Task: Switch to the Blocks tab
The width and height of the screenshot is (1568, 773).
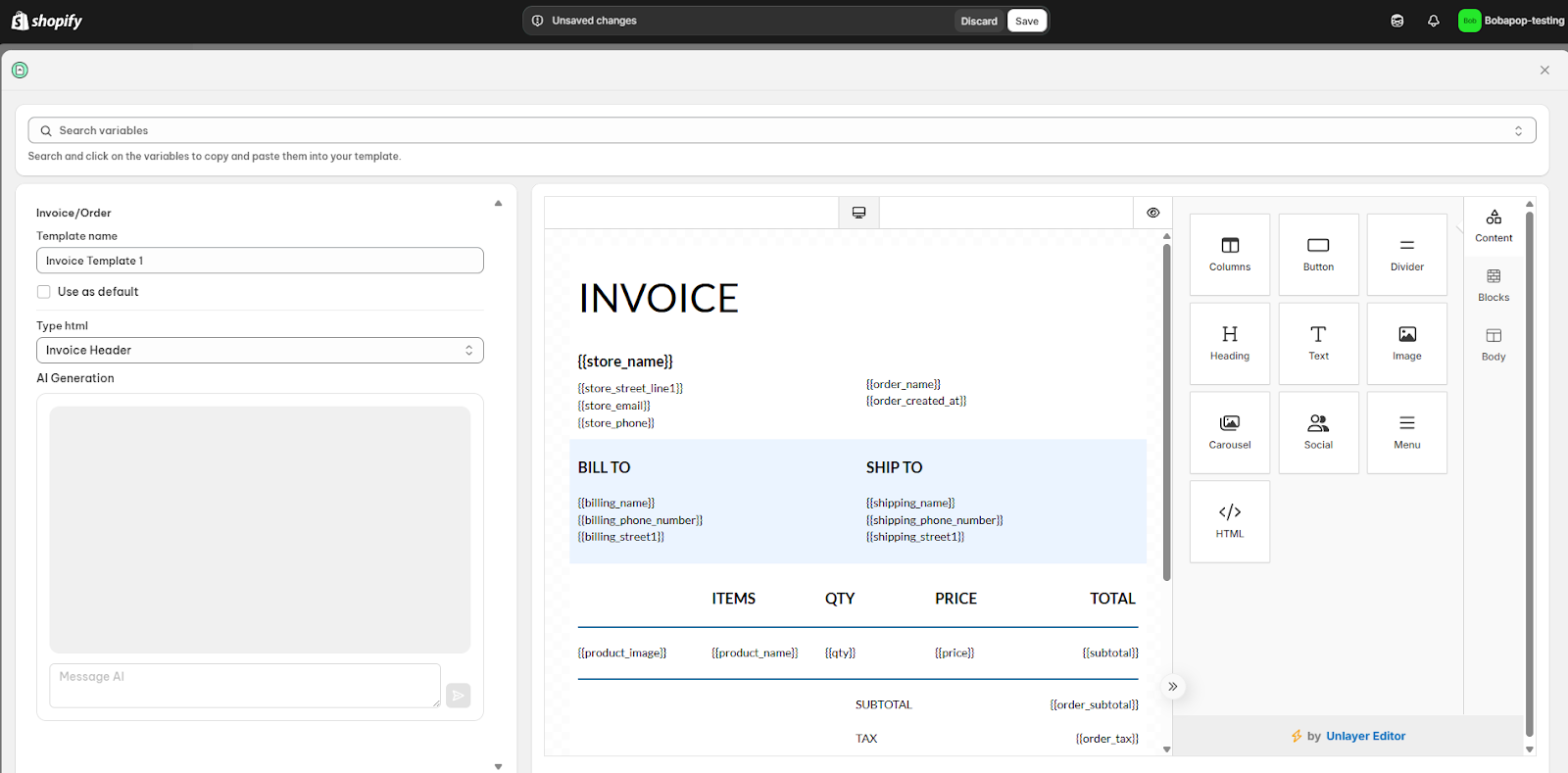Action: click(x=1494, y=285)
